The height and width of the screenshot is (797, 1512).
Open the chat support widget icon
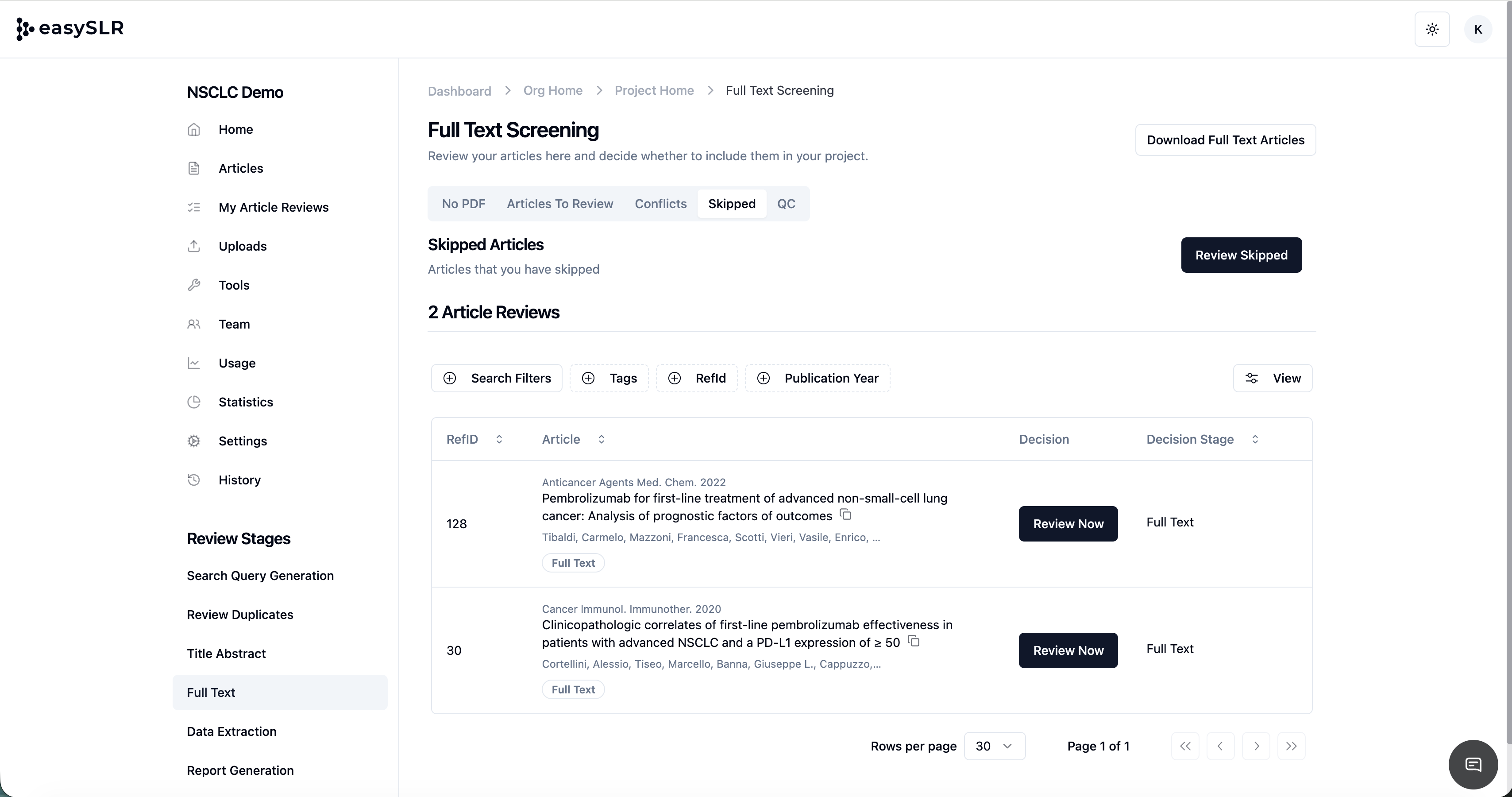(x=1473, y=764)
